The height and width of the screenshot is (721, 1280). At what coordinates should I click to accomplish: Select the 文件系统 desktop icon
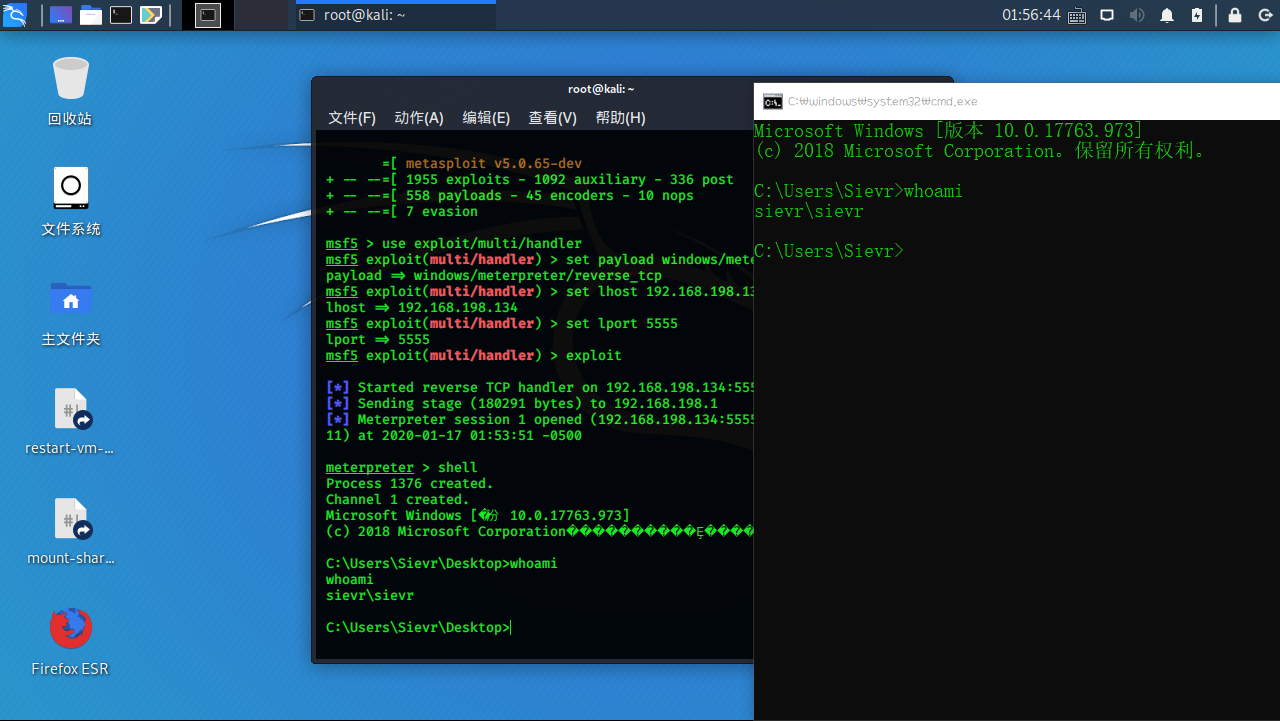pos(70,201)
